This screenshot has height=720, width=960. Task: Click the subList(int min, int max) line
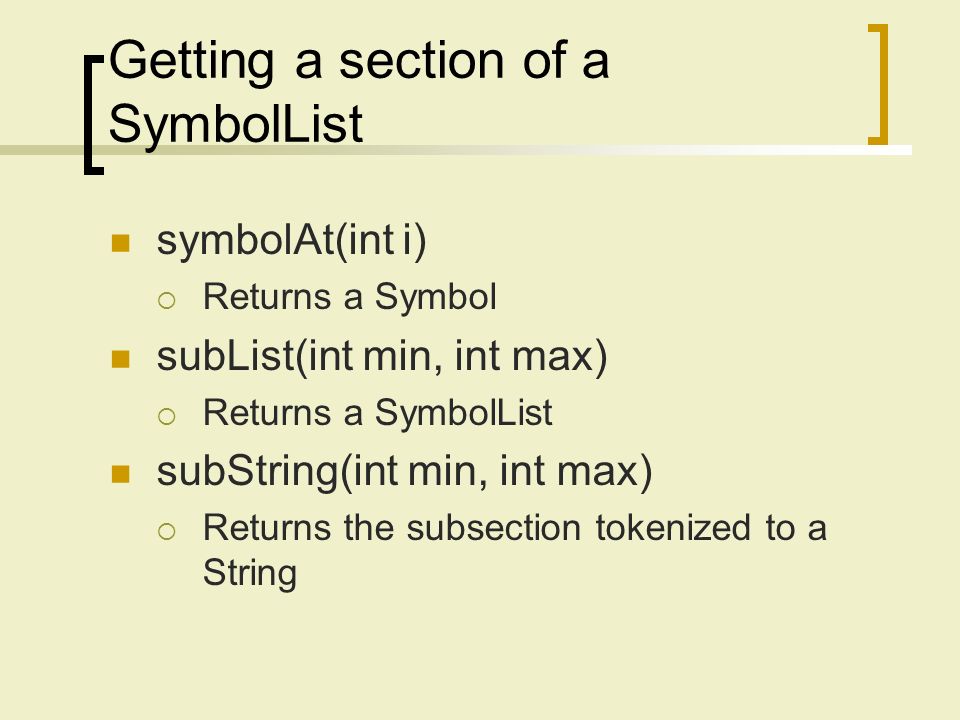382,357
